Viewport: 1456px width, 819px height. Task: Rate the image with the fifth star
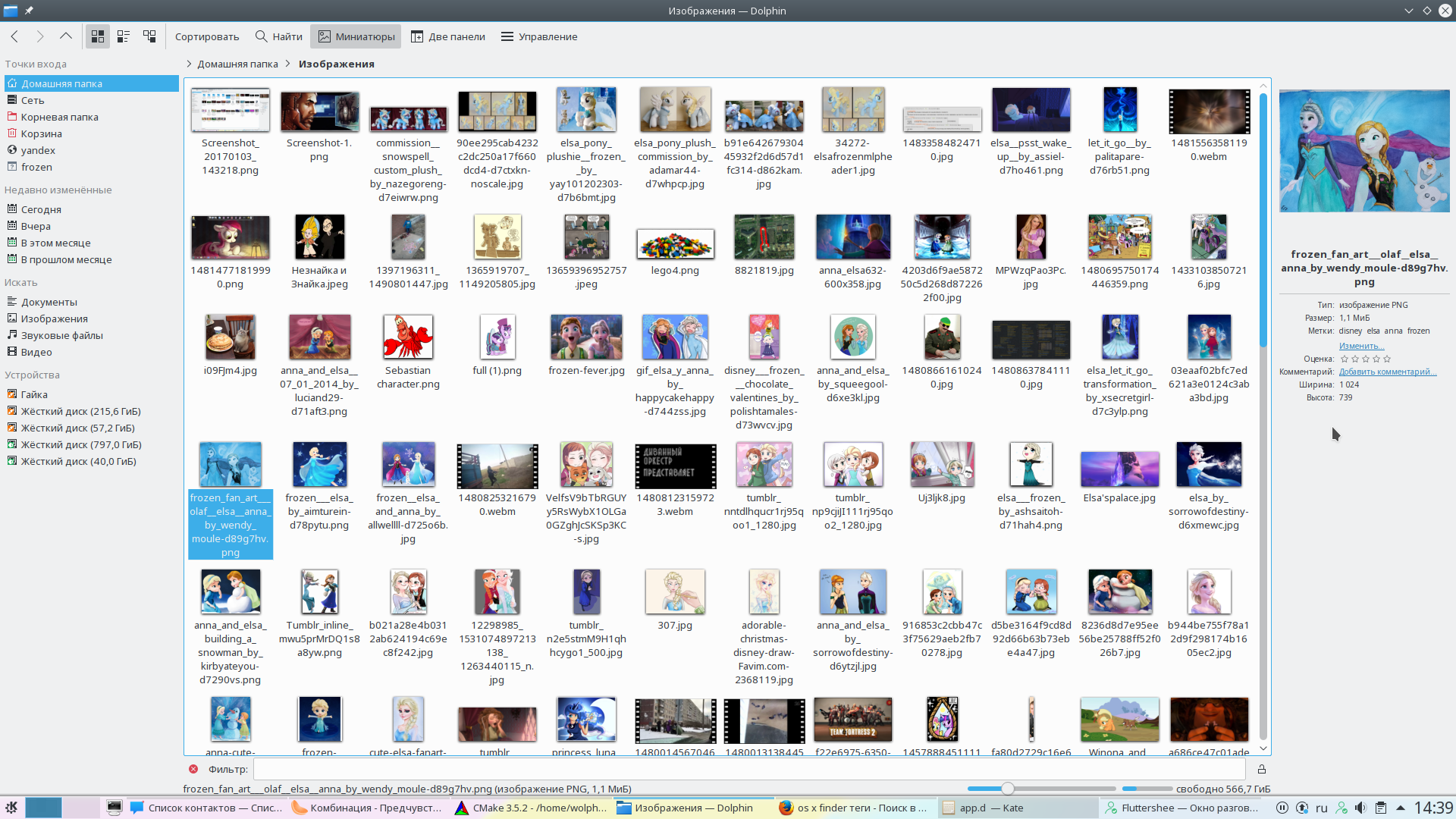click(1387, 359)
